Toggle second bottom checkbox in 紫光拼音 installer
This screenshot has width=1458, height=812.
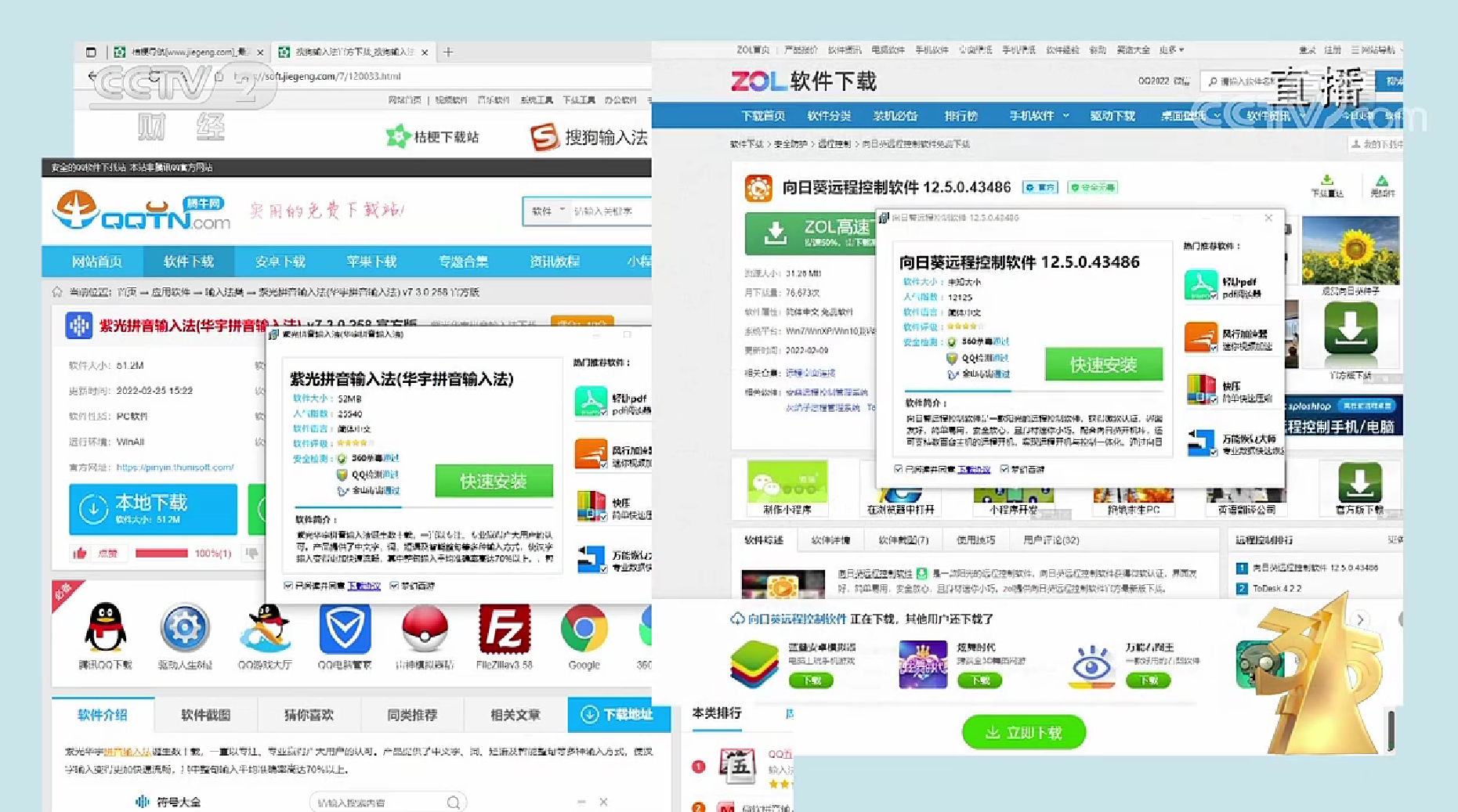click(394, 586)
